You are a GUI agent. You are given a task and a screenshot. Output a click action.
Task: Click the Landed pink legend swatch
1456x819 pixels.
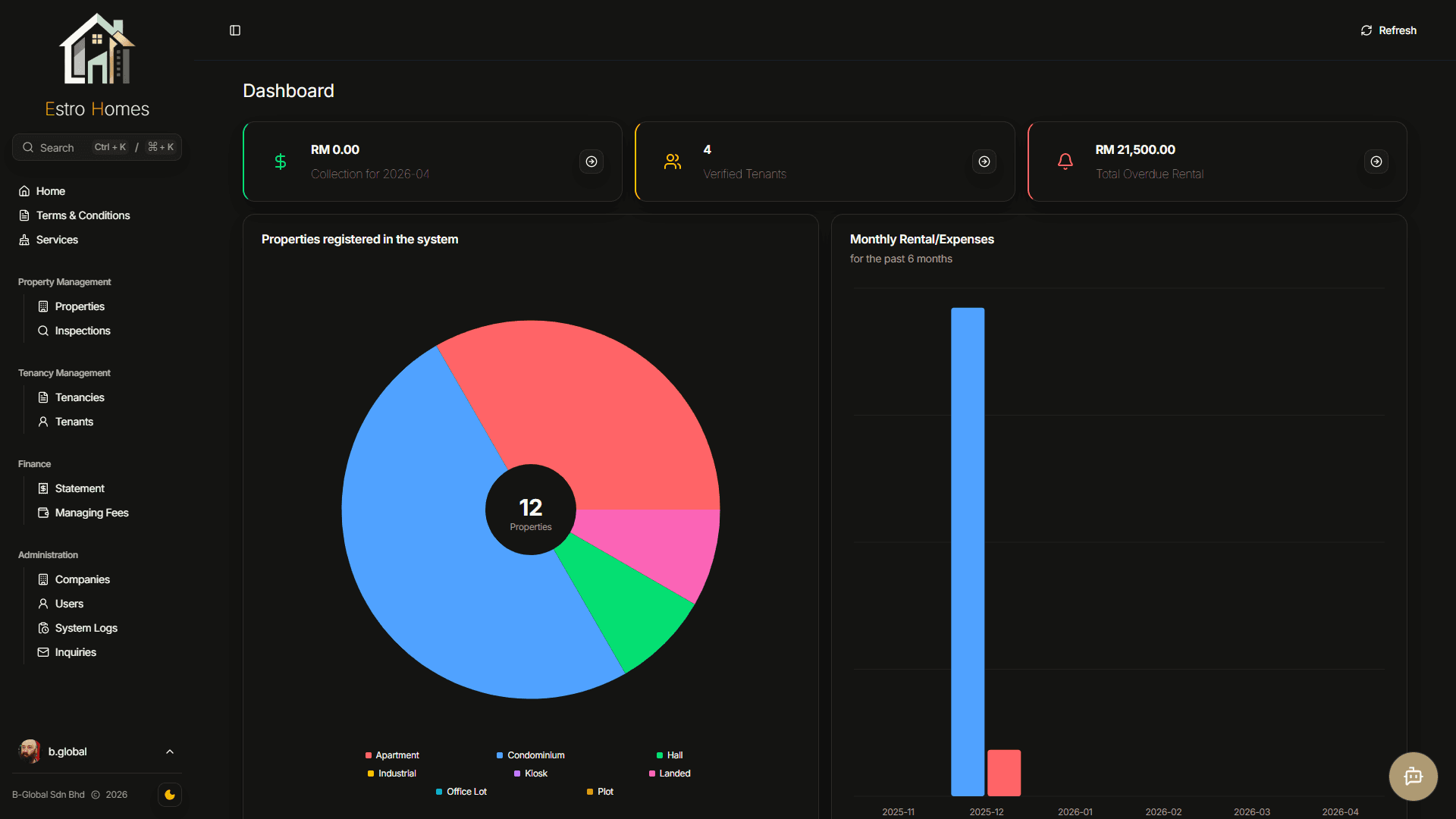click(652, 773)
